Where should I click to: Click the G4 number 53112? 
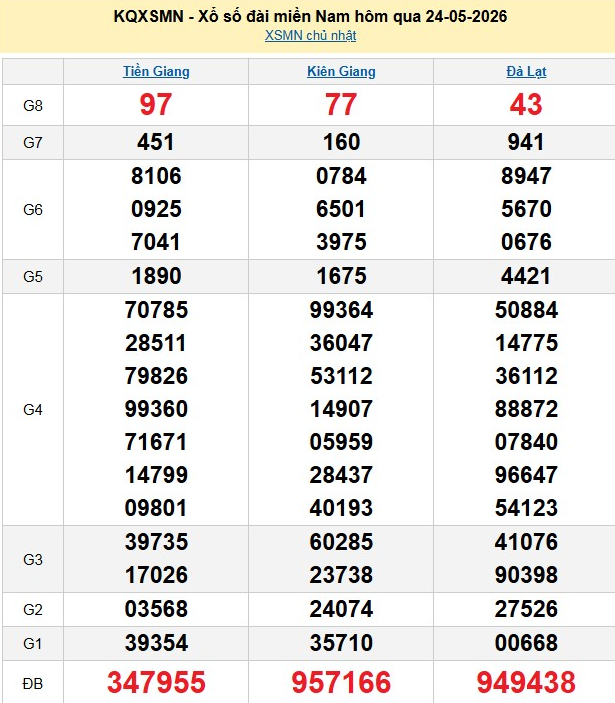pos(341,376)
